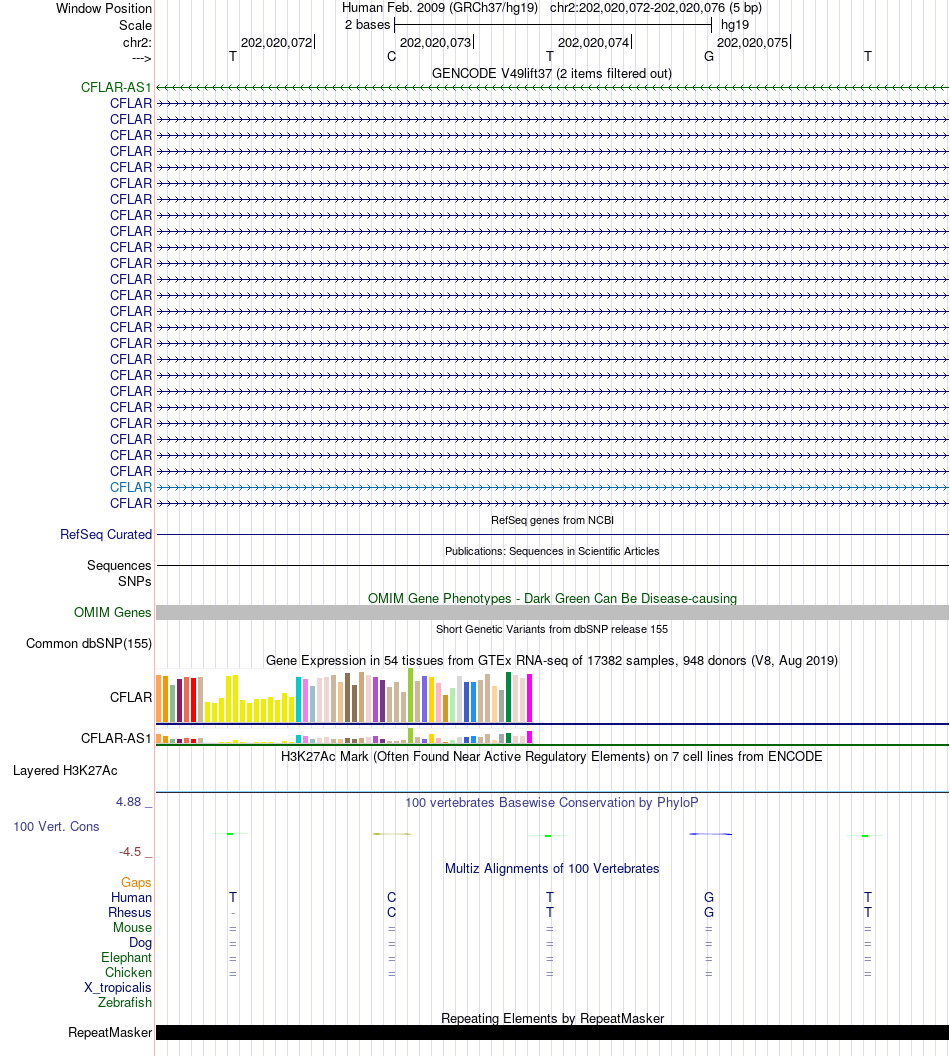The height and width of the screenshot is (1056, 950).
Task: Open the OMIM Gene Phenotypes track title
Action: click(x=552, y=598)
